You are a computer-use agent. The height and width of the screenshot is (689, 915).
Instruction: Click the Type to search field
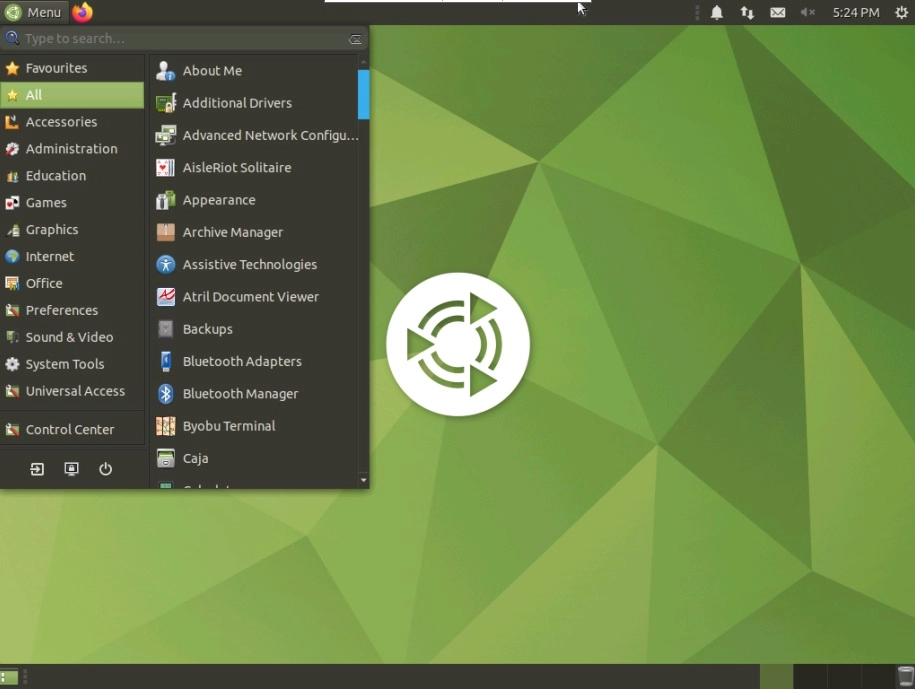180,39
